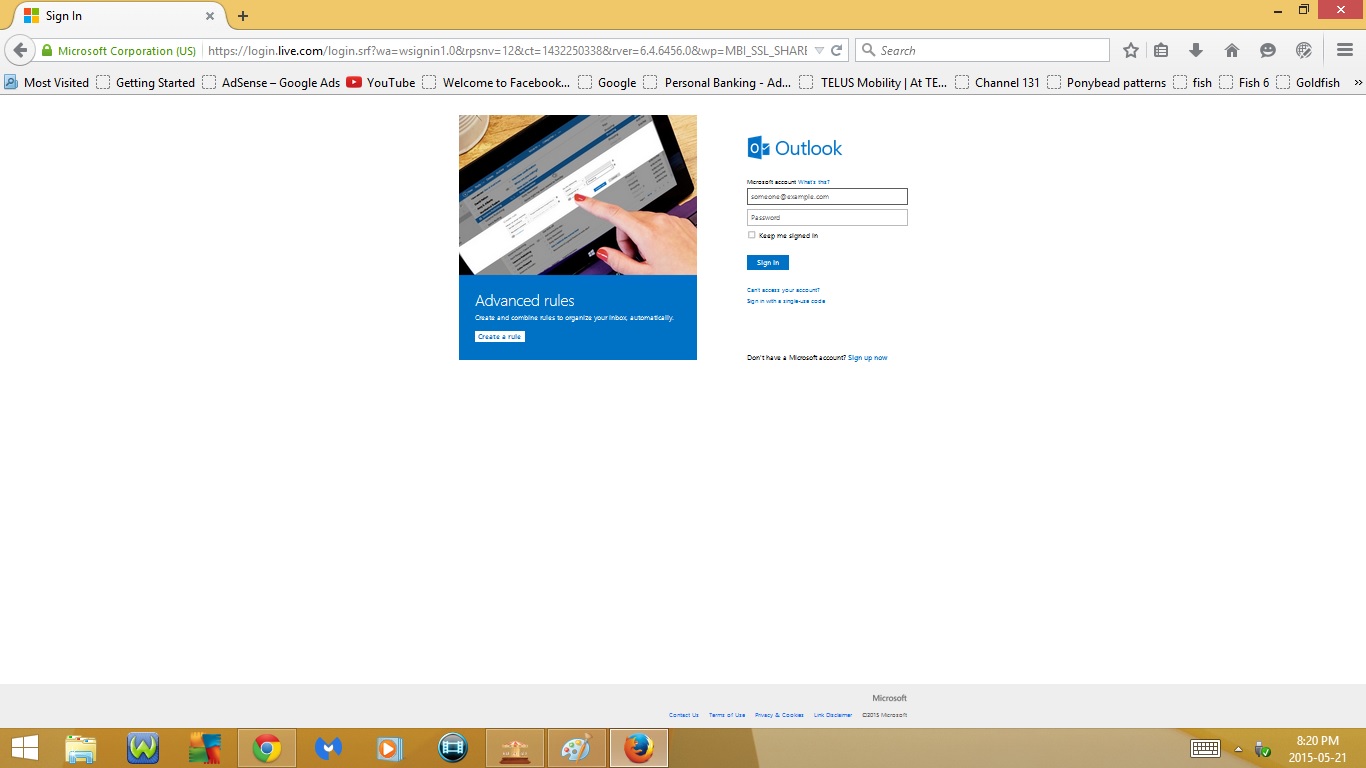Show more bookmarks with the chevron
The height and width of the screenshot is (768, 1366).
[x=1358, y=83]
